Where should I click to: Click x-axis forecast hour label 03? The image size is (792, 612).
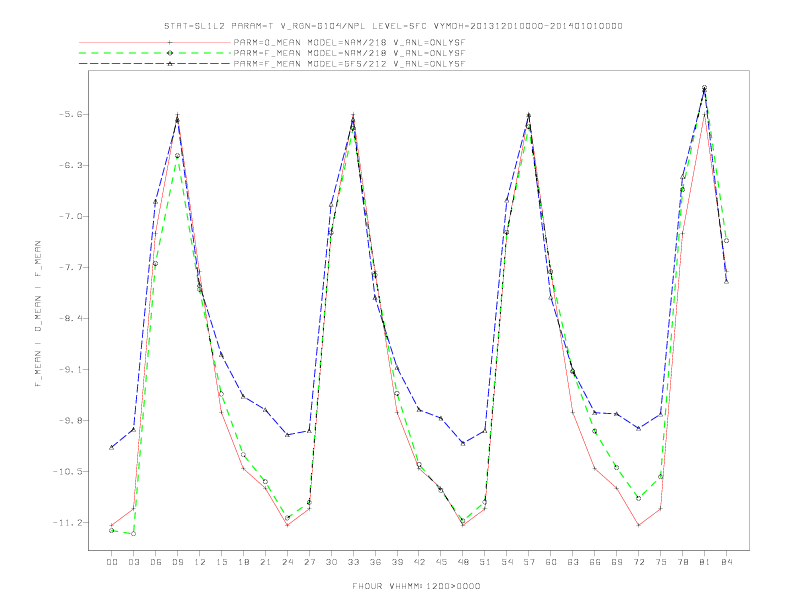pos(133,562)
